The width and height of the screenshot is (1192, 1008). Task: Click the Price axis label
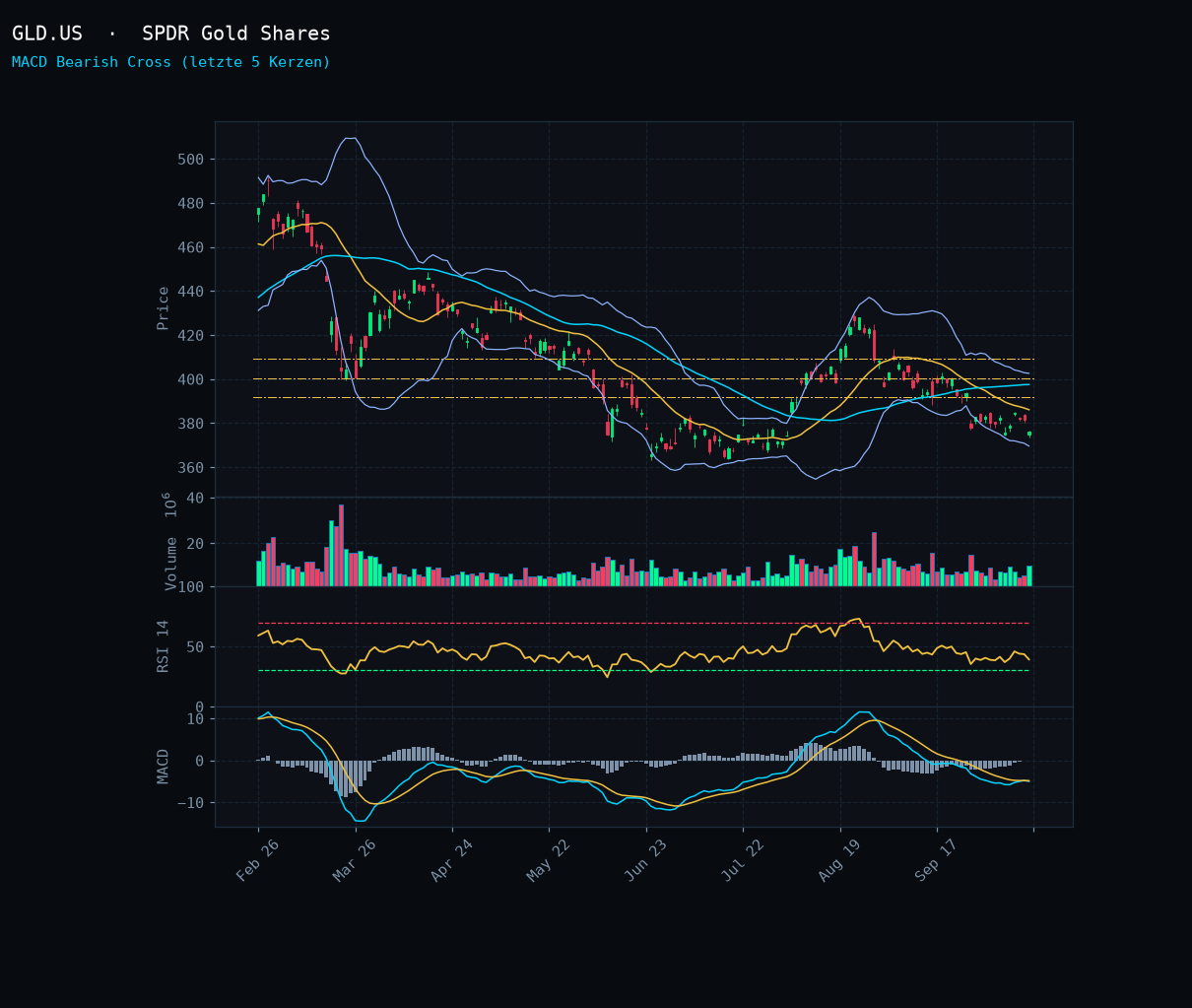pyautogui.click(x=164, y=308)
